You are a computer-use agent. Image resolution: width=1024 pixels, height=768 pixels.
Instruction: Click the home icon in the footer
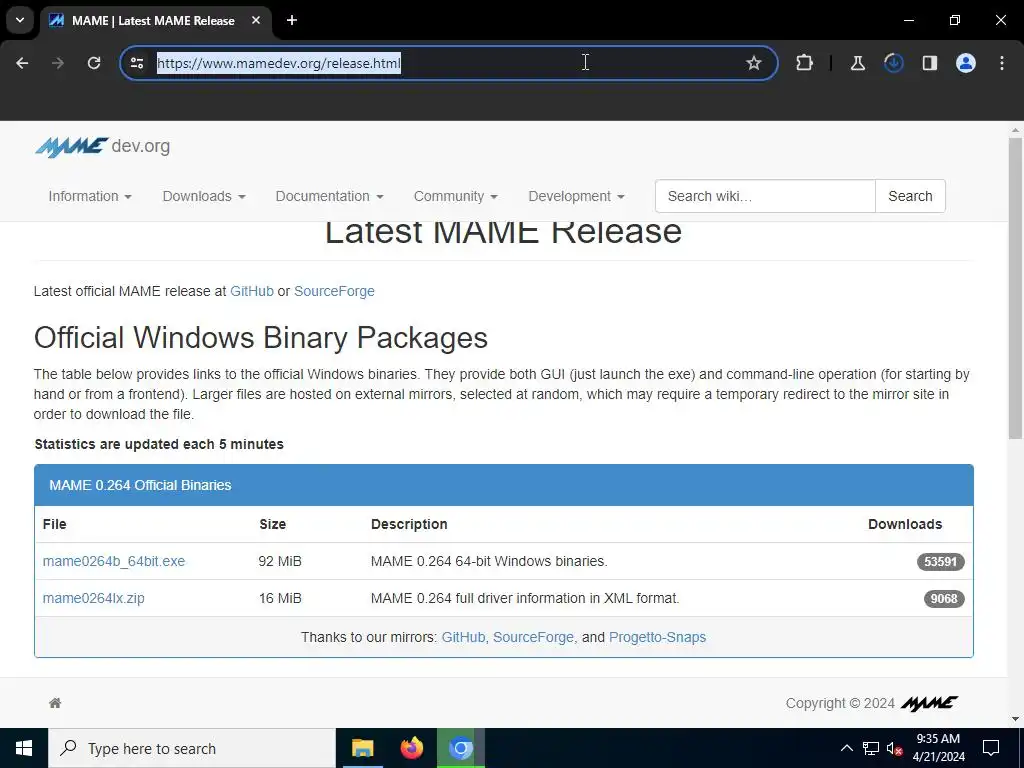point(55,703)
